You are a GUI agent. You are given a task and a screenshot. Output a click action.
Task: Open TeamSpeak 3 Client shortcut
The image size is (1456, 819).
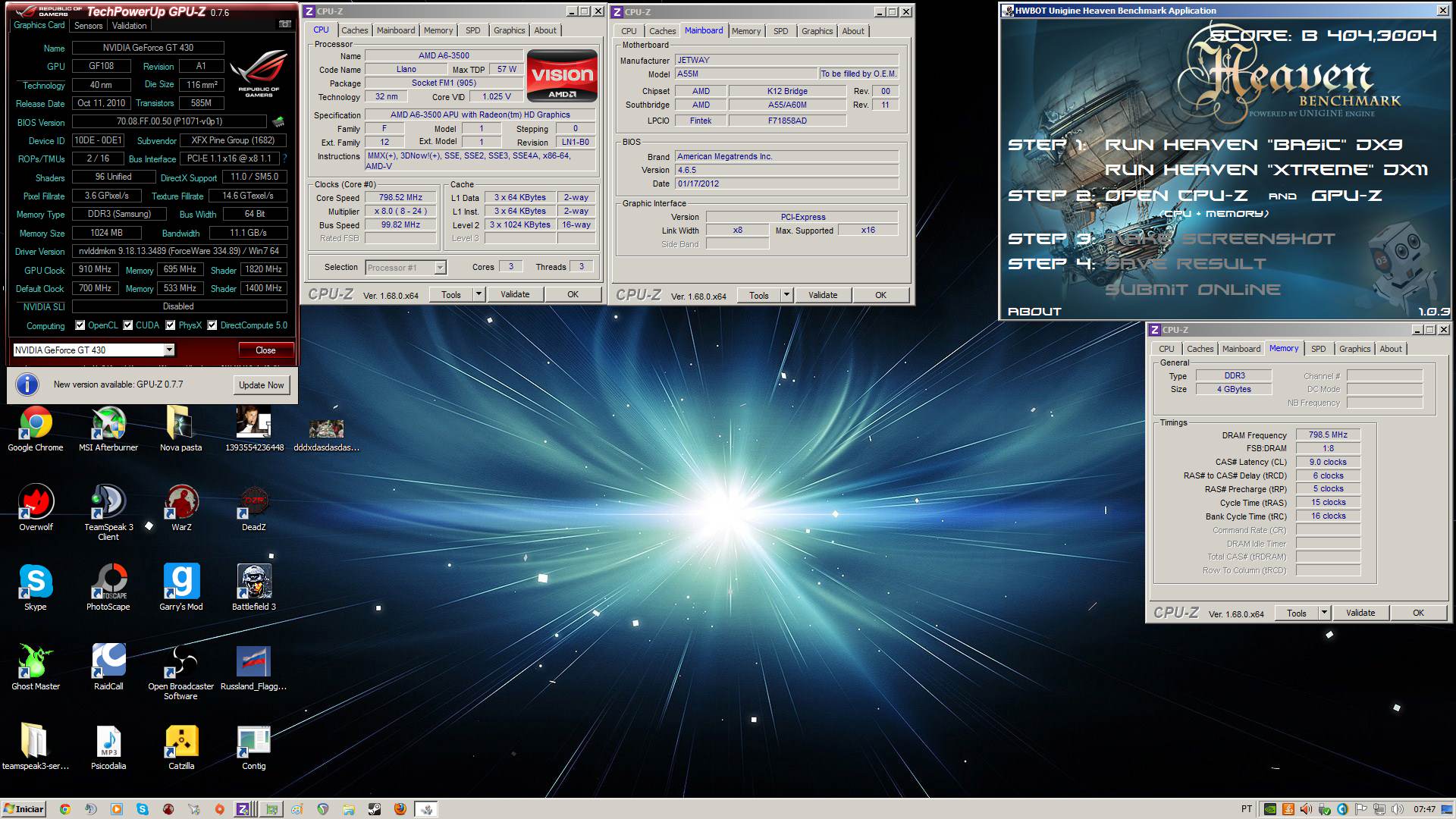point(108,512)
